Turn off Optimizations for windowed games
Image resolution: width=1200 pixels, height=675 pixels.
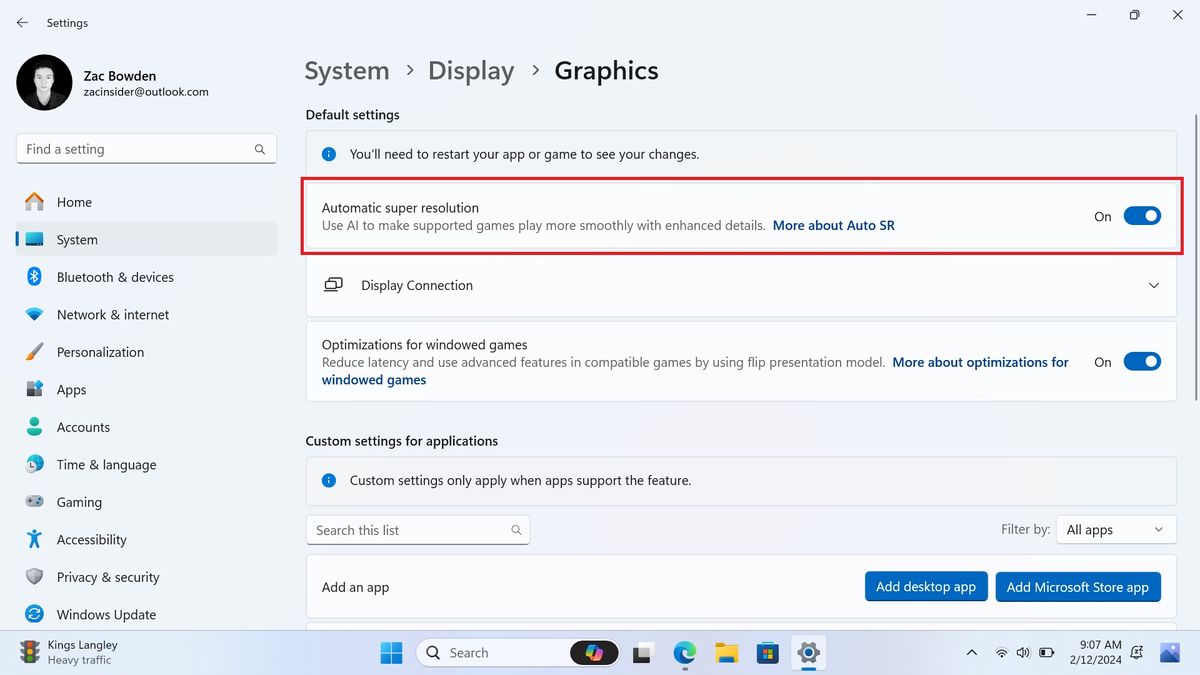[x=1142, y=361]
